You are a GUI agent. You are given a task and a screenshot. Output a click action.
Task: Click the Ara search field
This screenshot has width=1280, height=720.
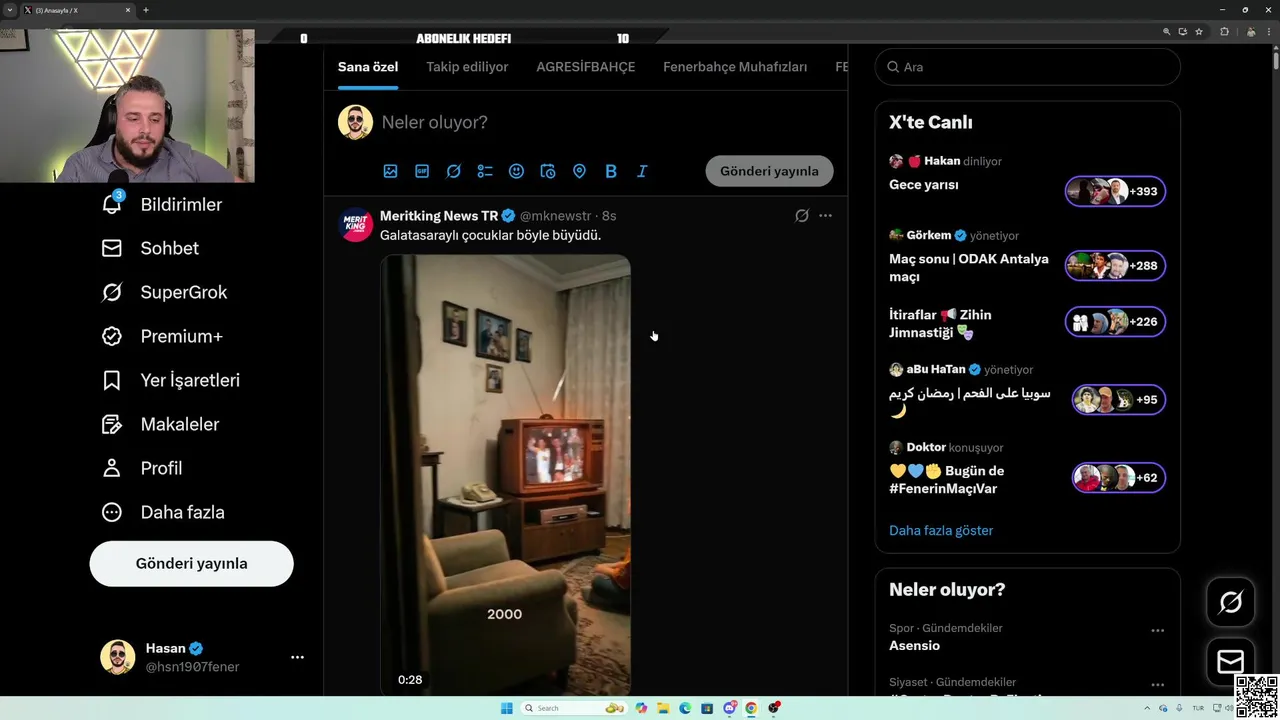coord(1027,67)
